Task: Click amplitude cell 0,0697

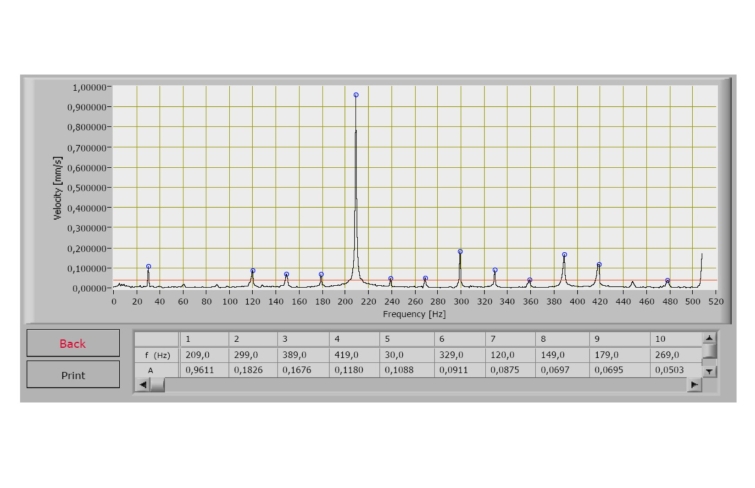Action: [562, 370]
